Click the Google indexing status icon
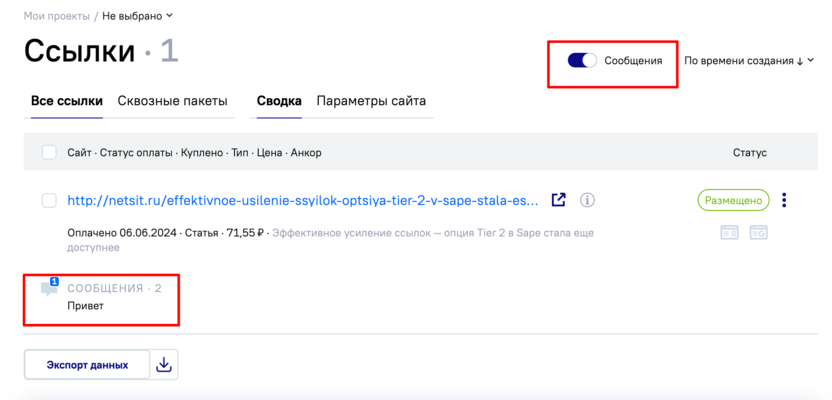 coord(759,232)
